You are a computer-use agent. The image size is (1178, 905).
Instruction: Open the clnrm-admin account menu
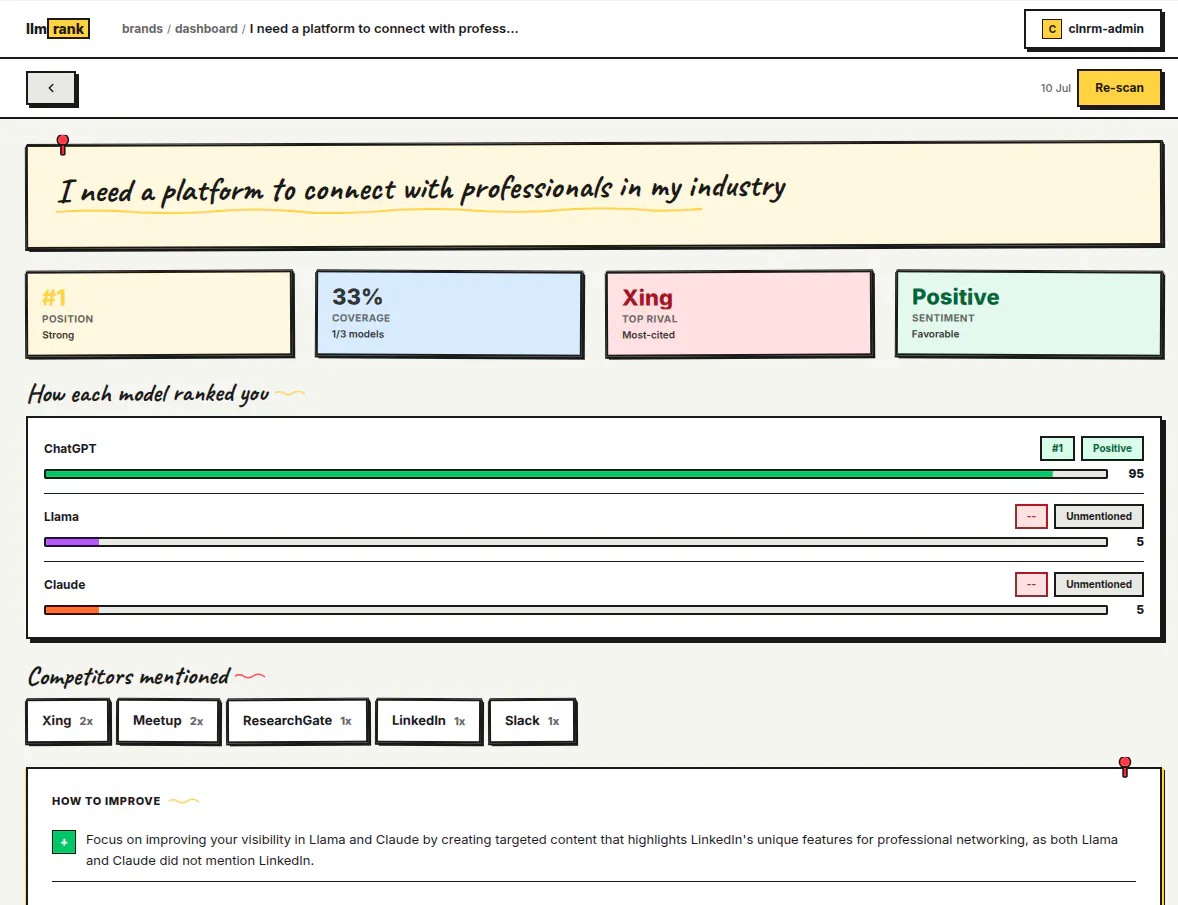1092,29
